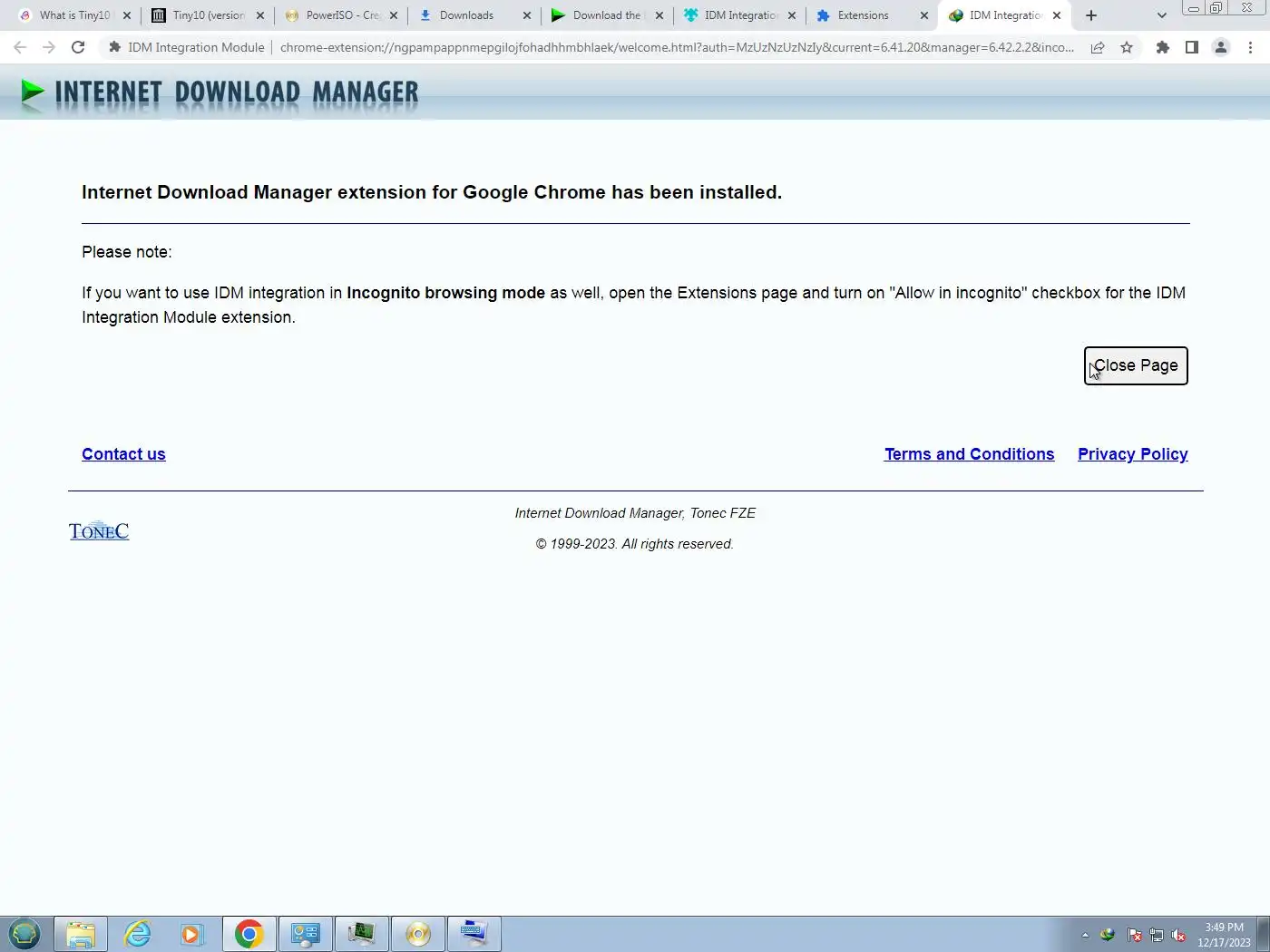
Task: Open the Contact us link
Action: pos(123,454)
